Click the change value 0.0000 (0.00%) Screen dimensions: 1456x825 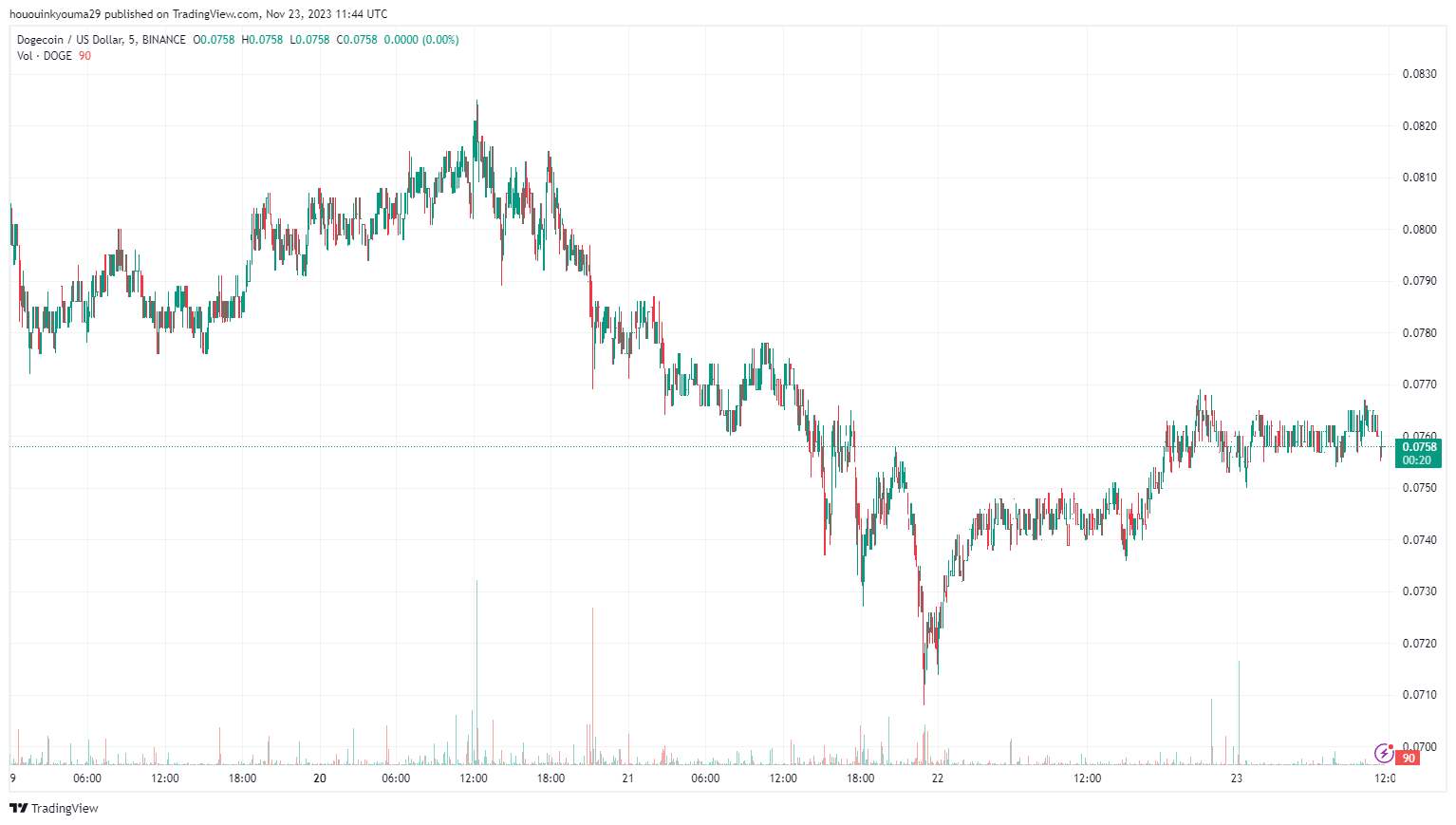point(421,40)
